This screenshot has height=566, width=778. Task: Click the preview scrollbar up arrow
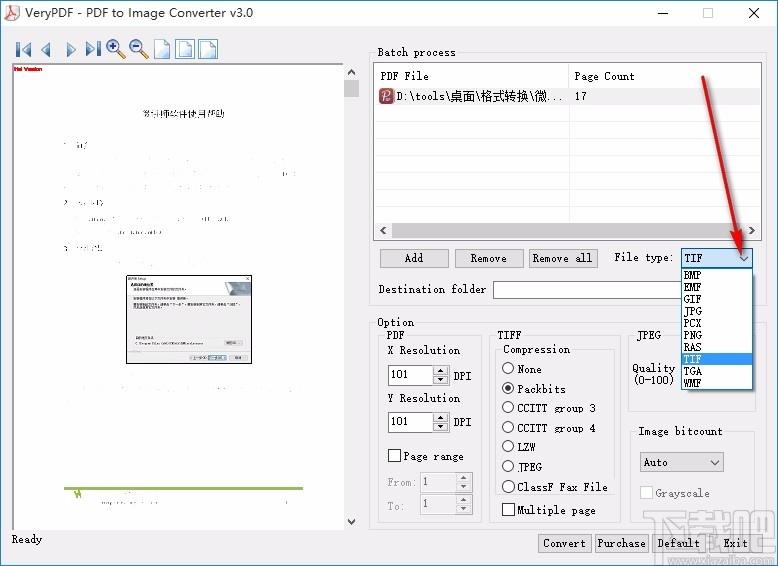point(351,72)
